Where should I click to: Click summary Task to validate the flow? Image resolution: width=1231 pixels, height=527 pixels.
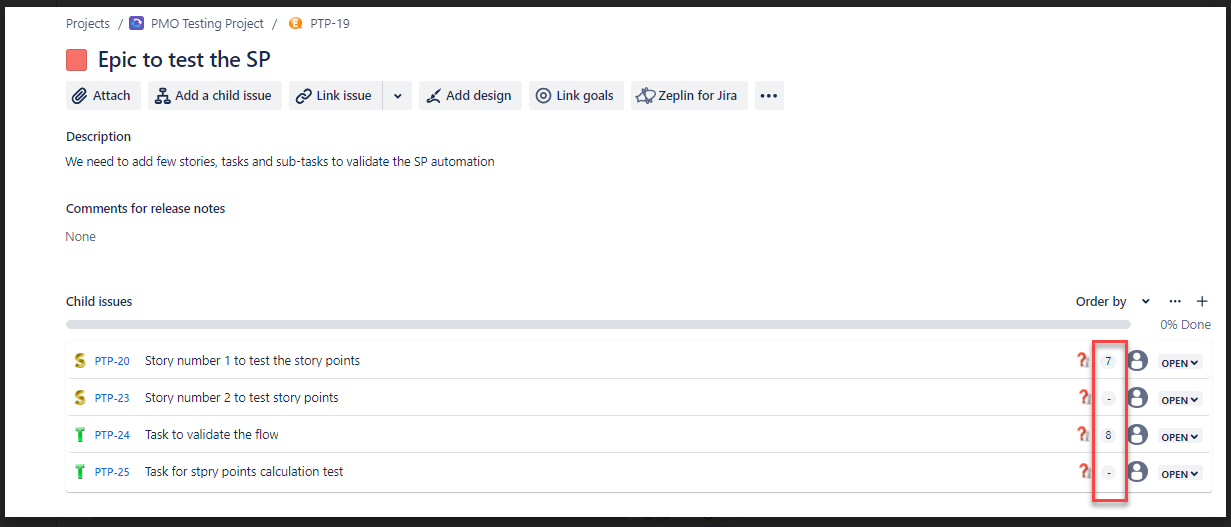[212, 435]
